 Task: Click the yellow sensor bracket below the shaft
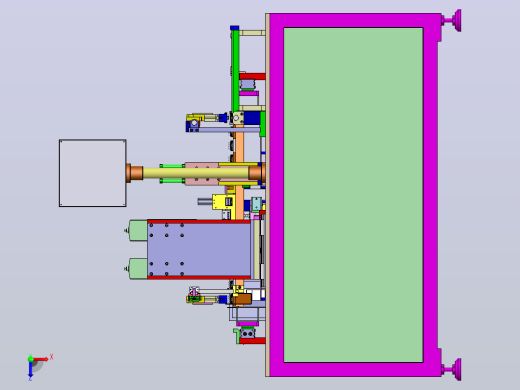[223, 202]
